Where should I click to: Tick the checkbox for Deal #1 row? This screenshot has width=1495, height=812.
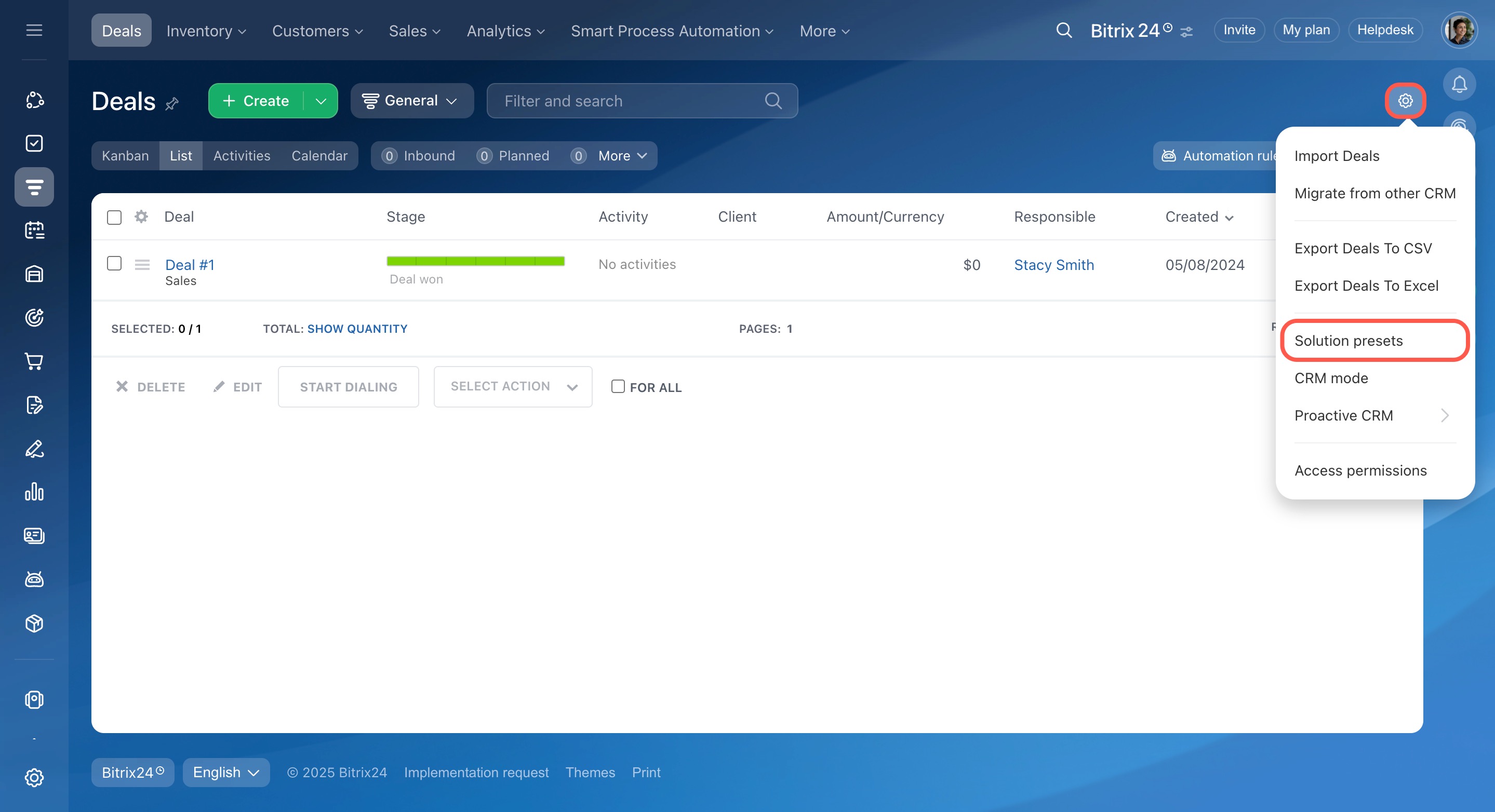coord(114,264)
